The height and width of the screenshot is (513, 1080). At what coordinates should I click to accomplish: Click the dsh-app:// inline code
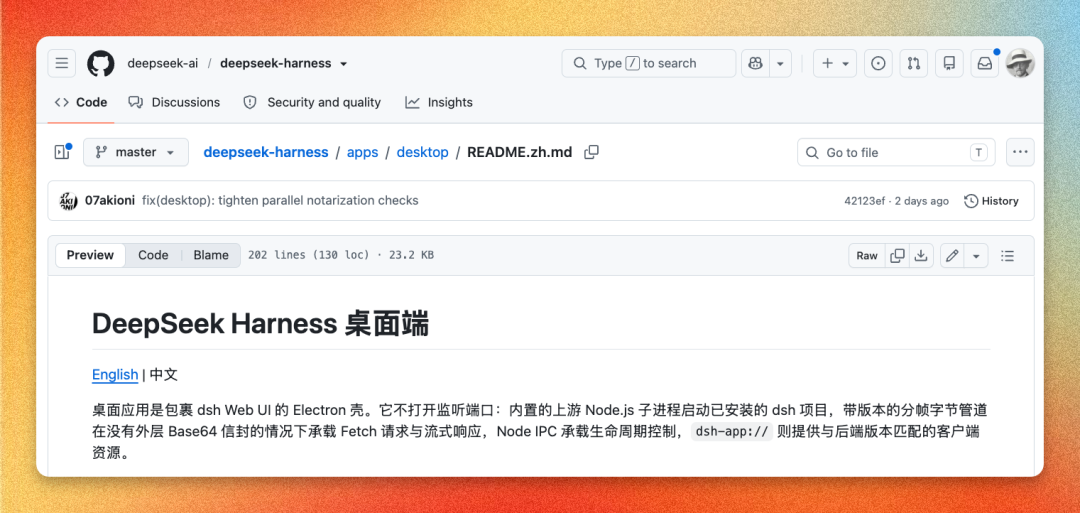point(731,432)
